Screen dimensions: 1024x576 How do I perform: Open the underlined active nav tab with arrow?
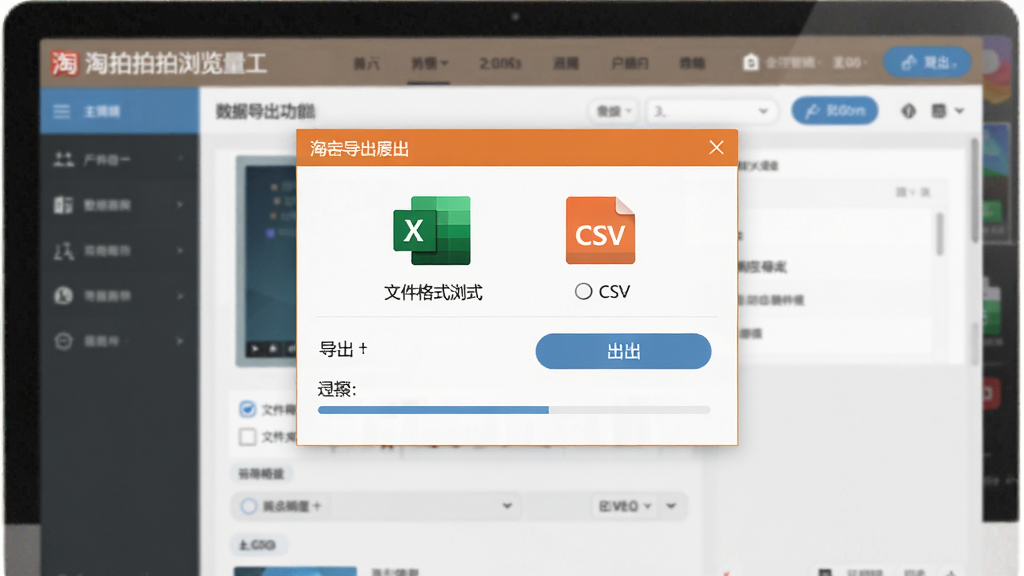point(429,63)
